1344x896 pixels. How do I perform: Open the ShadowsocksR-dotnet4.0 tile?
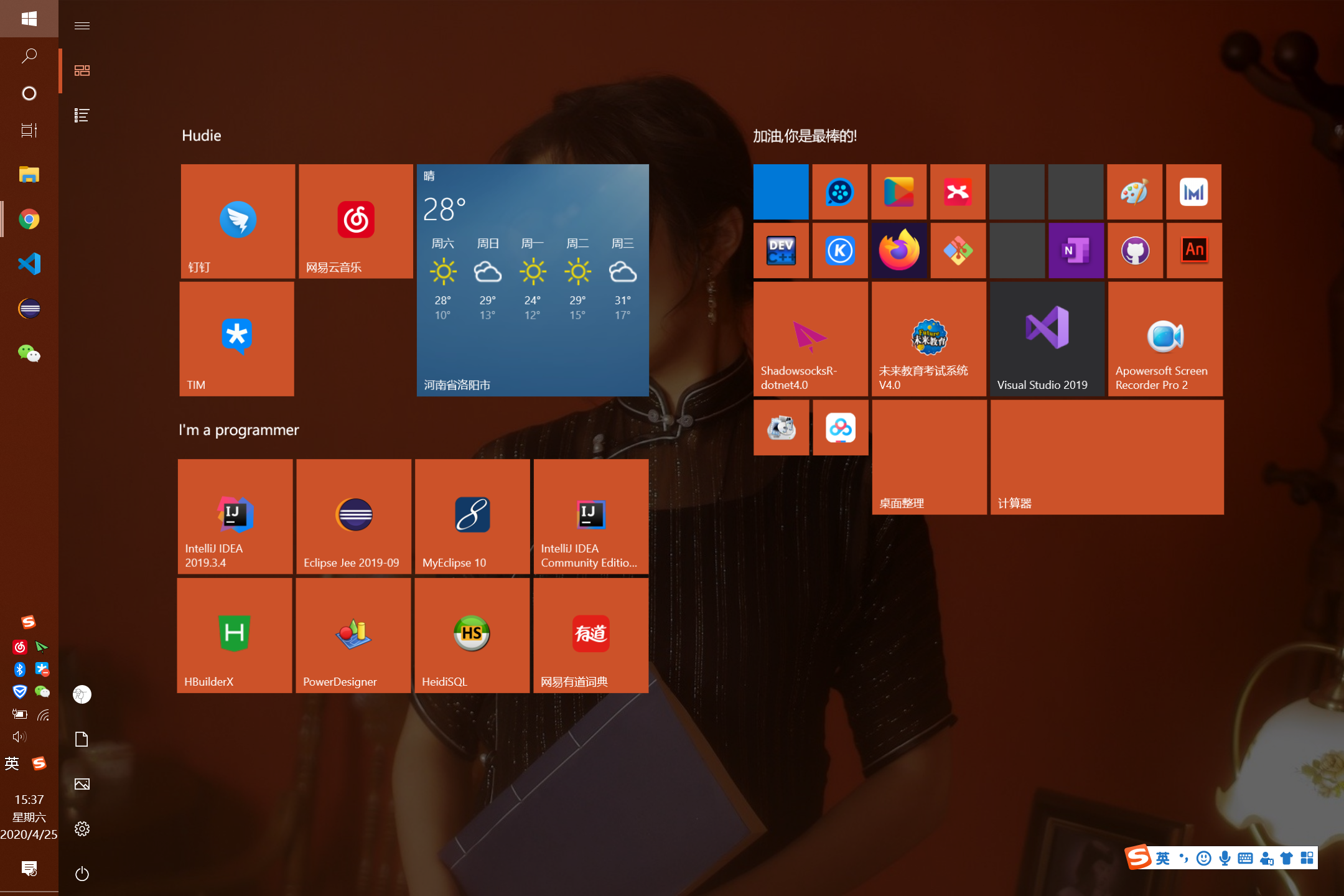point(811,339)
